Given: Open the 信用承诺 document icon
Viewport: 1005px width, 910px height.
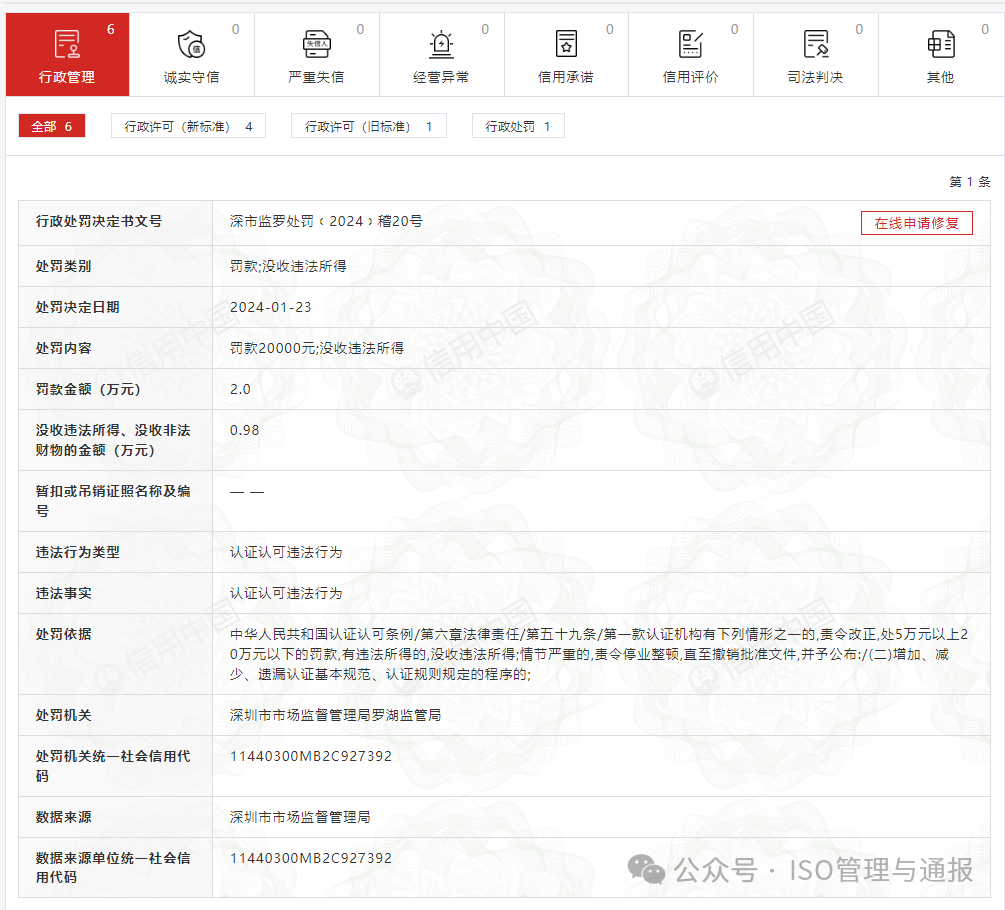Looking at the screenshot, I should pyautogui.click(x=566, y=44).
